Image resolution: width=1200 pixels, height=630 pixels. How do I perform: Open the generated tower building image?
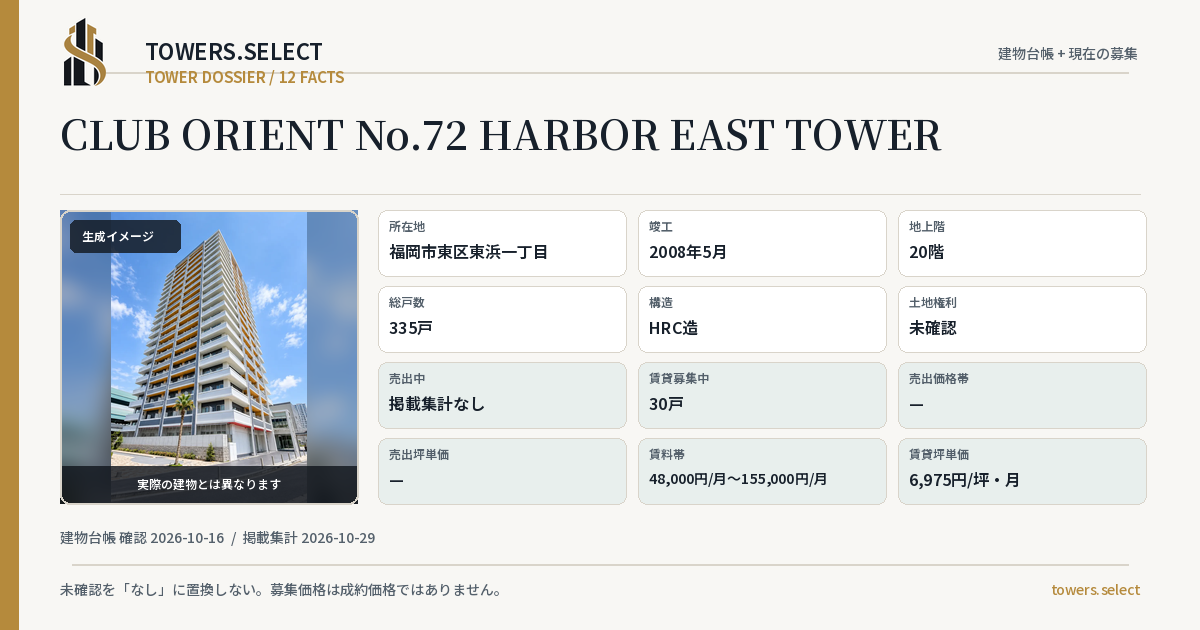209,357
